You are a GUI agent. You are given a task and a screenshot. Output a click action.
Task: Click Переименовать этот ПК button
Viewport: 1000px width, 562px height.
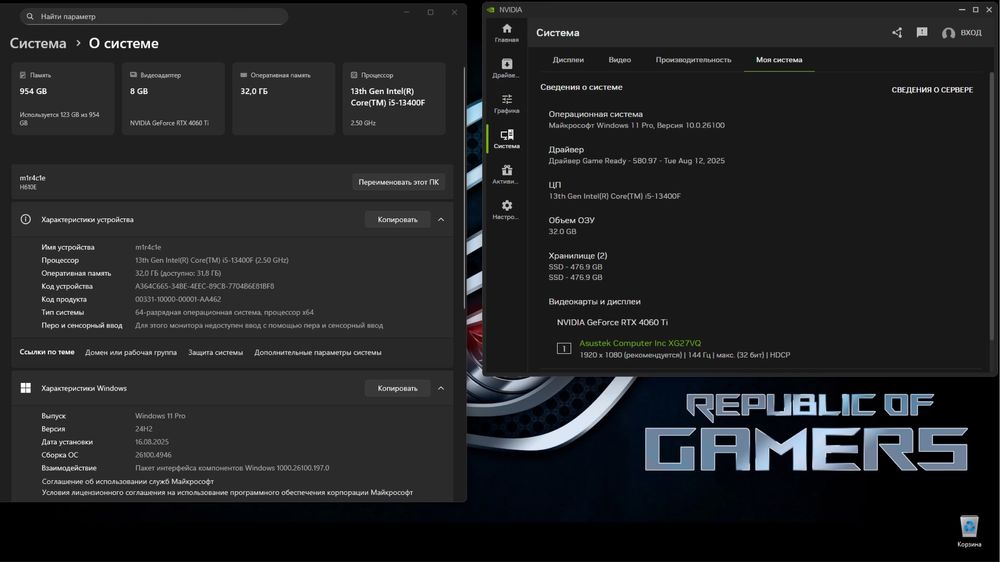tap(399, 182)
